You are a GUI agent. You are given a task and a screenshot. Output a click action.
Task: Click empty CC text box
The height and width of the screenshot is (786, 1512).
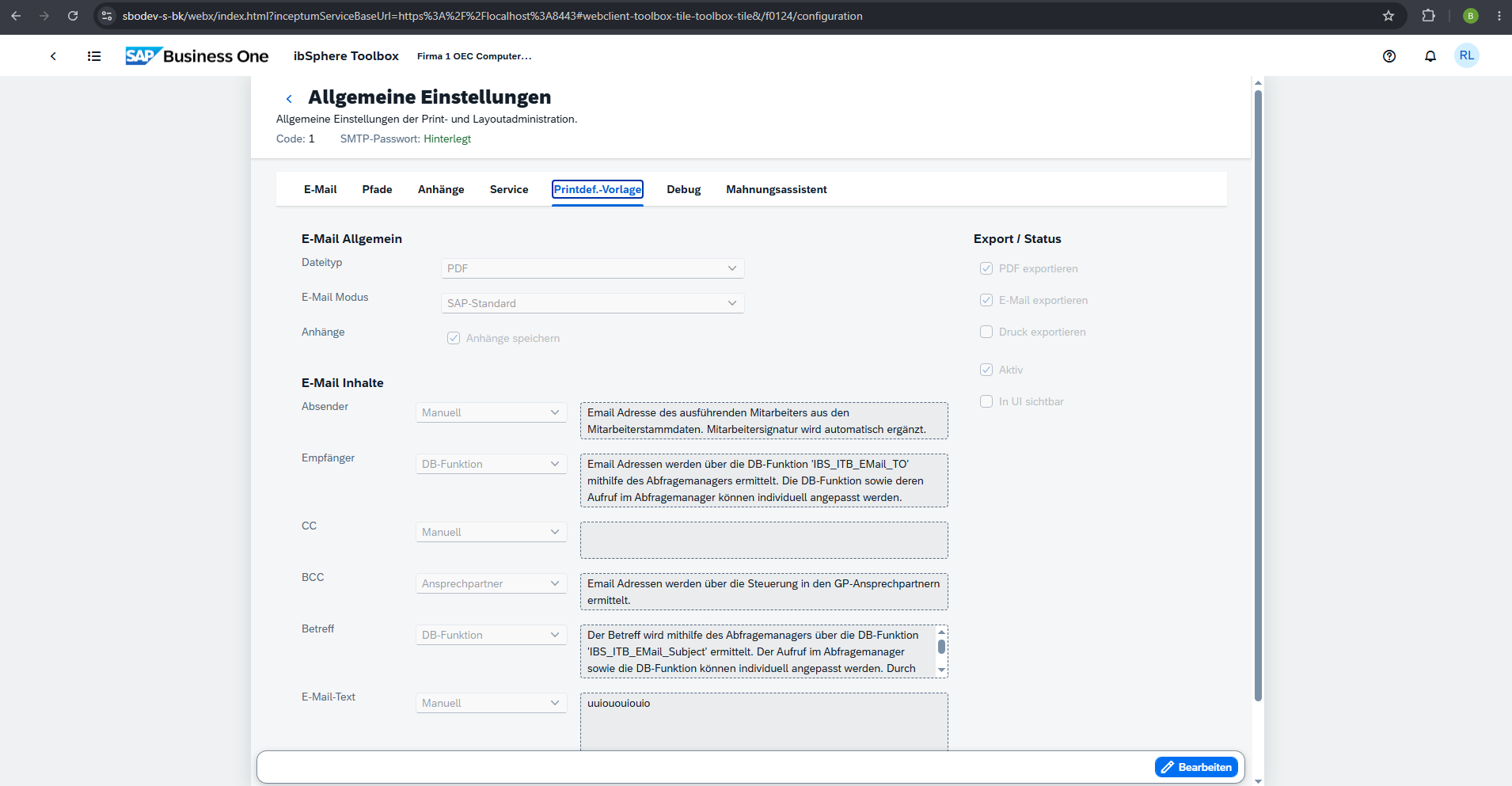coord(764,540)
